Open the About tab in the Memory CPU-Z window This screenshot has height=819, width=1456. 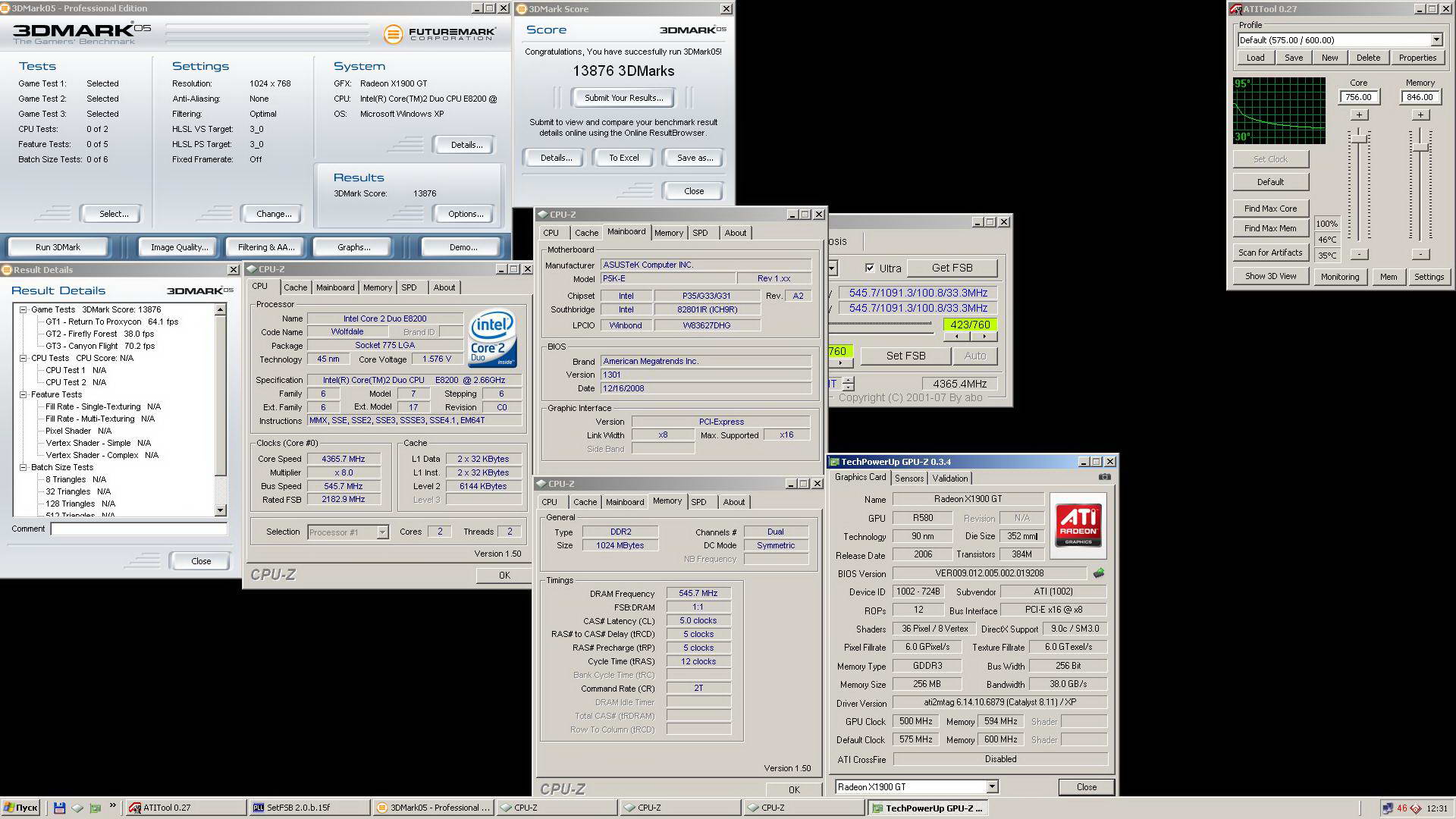coord(733,503)
